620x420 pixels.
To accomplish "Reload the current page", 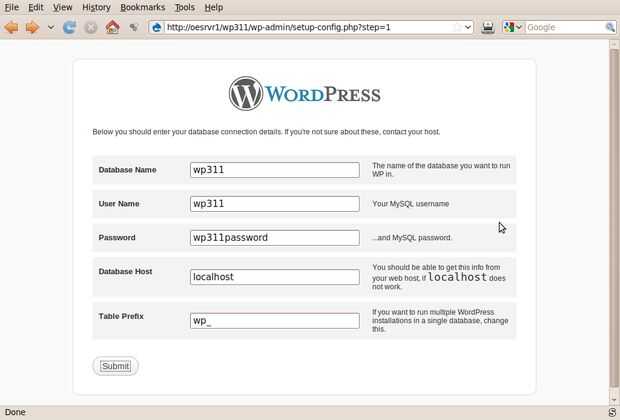I will tap(70, 27).
